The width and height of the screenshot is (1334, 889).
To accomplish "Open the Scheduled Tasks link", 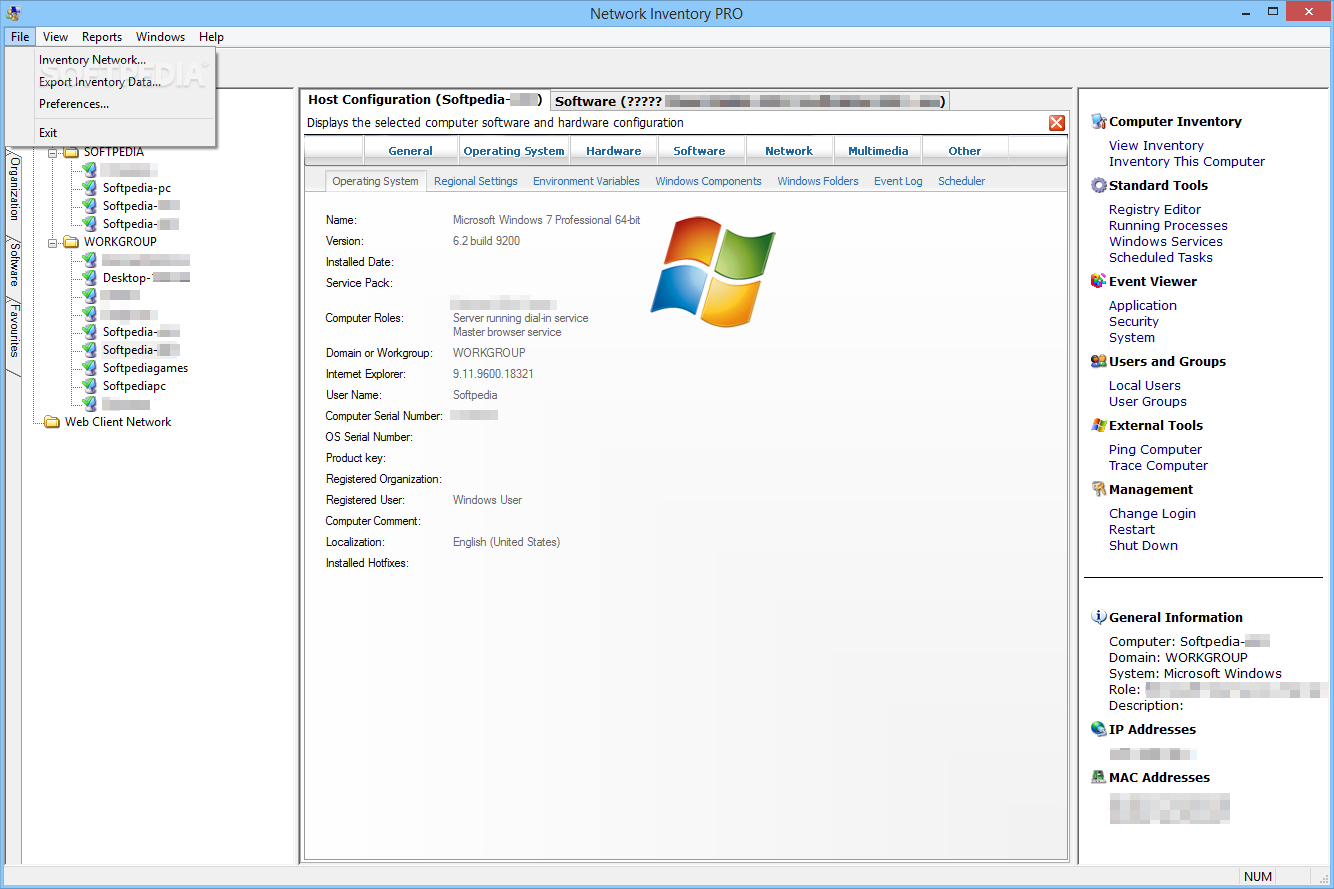I will [1161, 257].
